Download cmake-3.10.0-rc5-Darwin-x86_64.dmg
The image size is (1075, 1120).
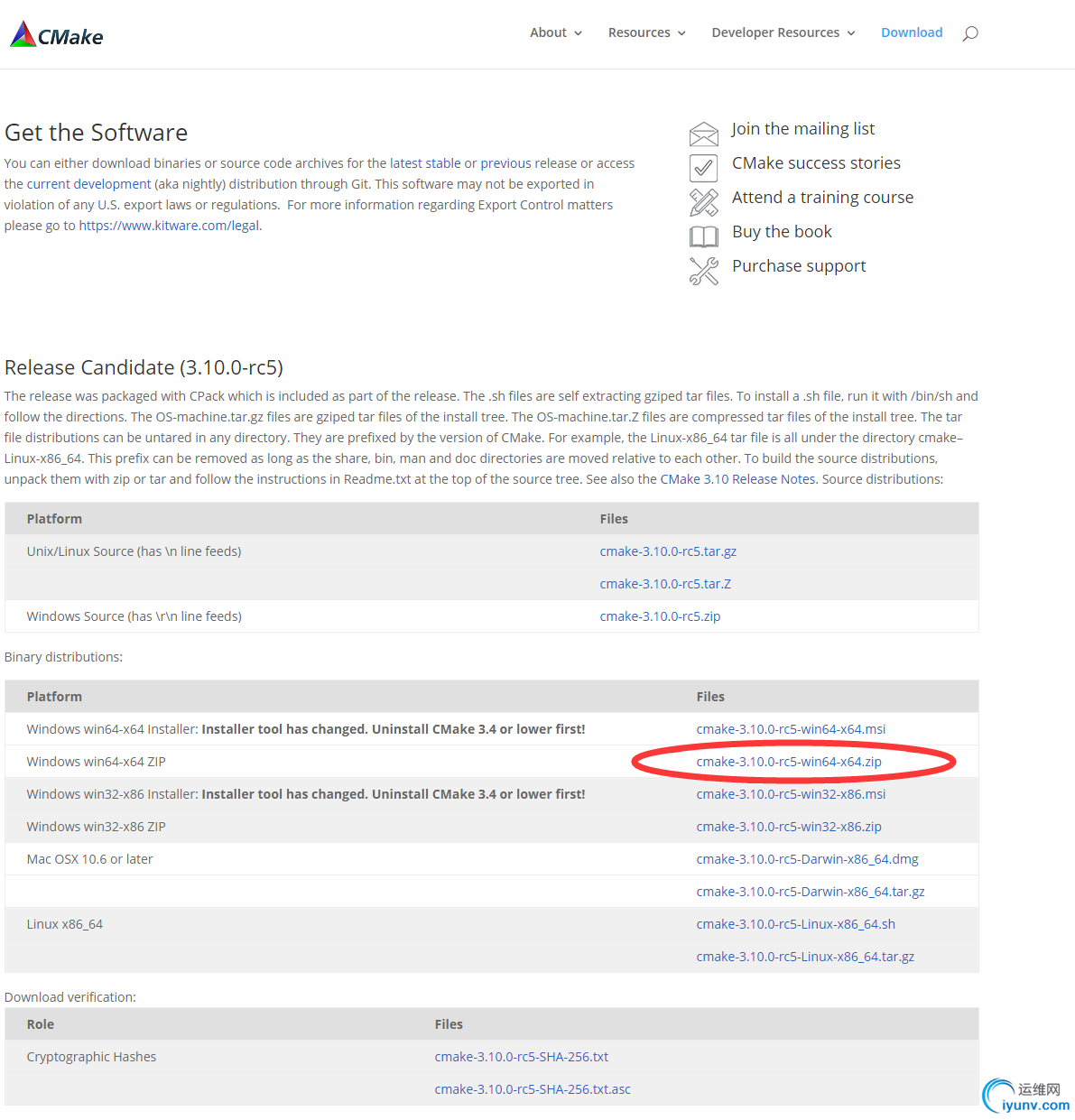click(x=807, y=859)
